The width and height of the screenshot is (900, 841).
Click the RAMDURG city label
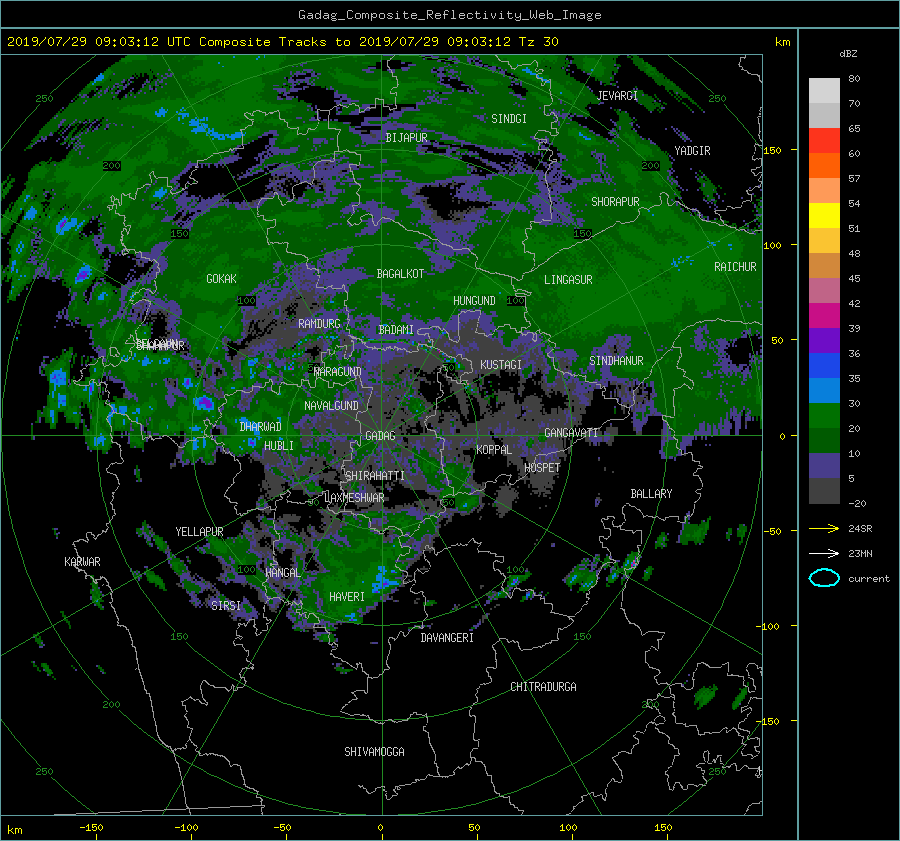319,324
